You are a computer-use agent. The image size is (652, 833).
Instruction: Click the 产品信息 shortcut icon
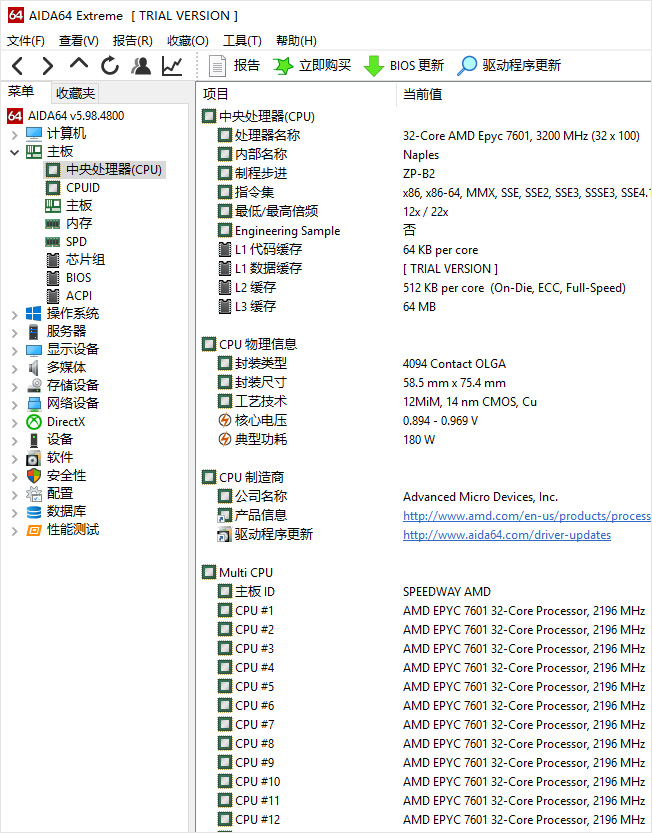(x=225, y=515)
